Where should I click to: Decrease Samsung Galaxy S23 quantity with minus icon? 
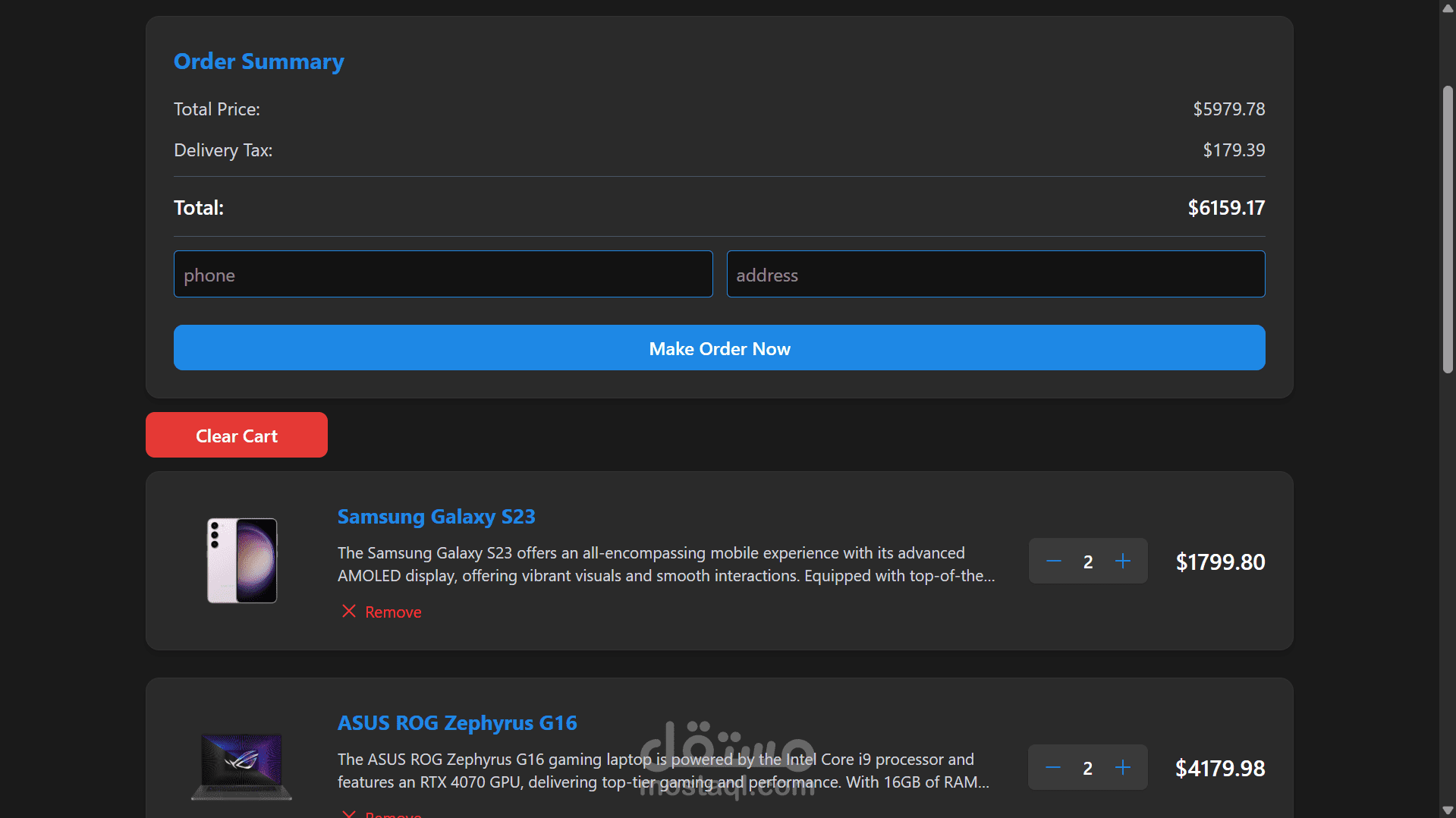pyautogui.click(x=1053, y=562)
